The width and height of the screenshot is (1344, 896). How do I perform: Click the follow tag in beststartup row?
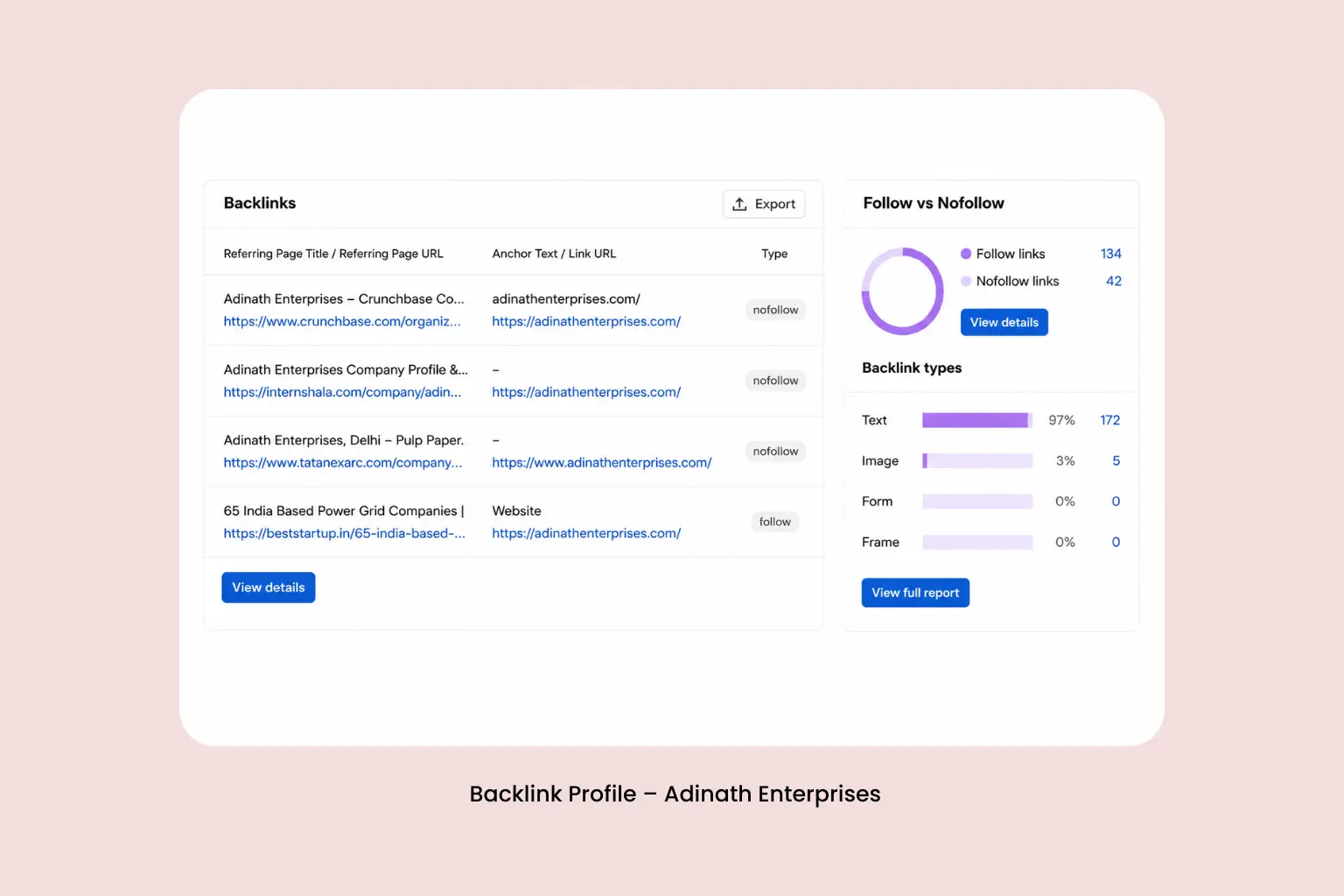pos(775,521)
